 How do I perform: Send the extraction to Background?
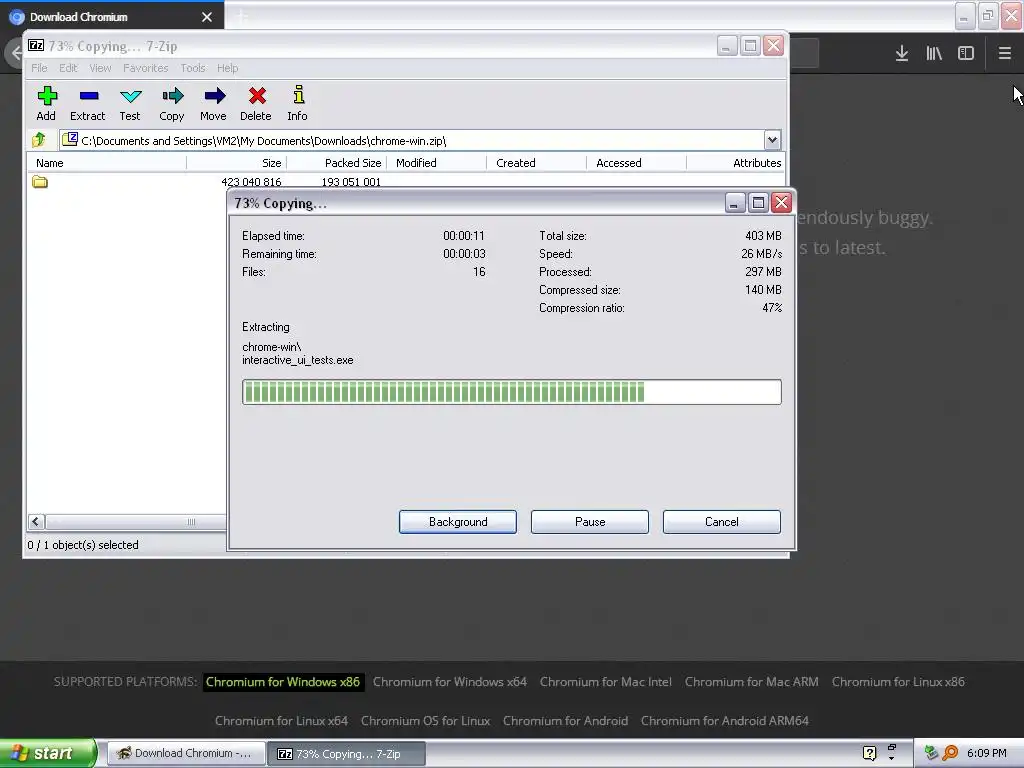458,522
